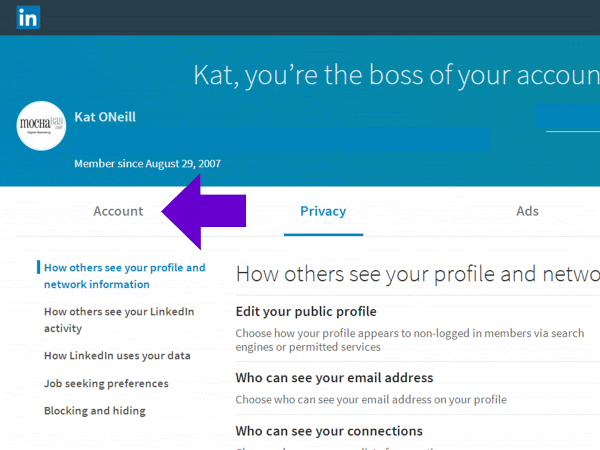
Task: Expand 'Who can see your email address'
Action: coord(334,378)
